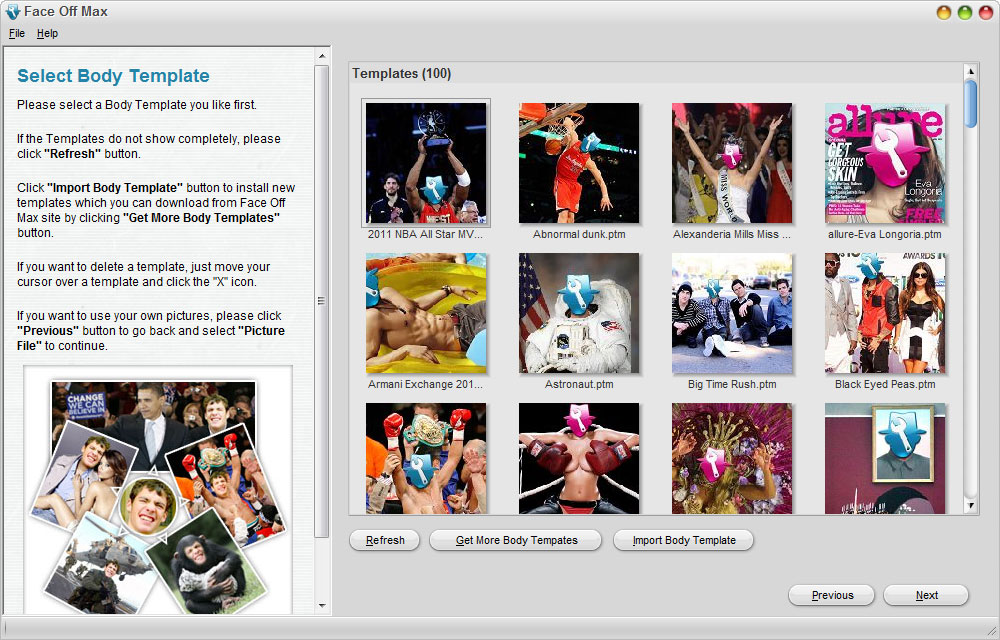Screen dimensions: 1000x640
Task: Click the templates list scroll down arrow
Action: [971, 506]
